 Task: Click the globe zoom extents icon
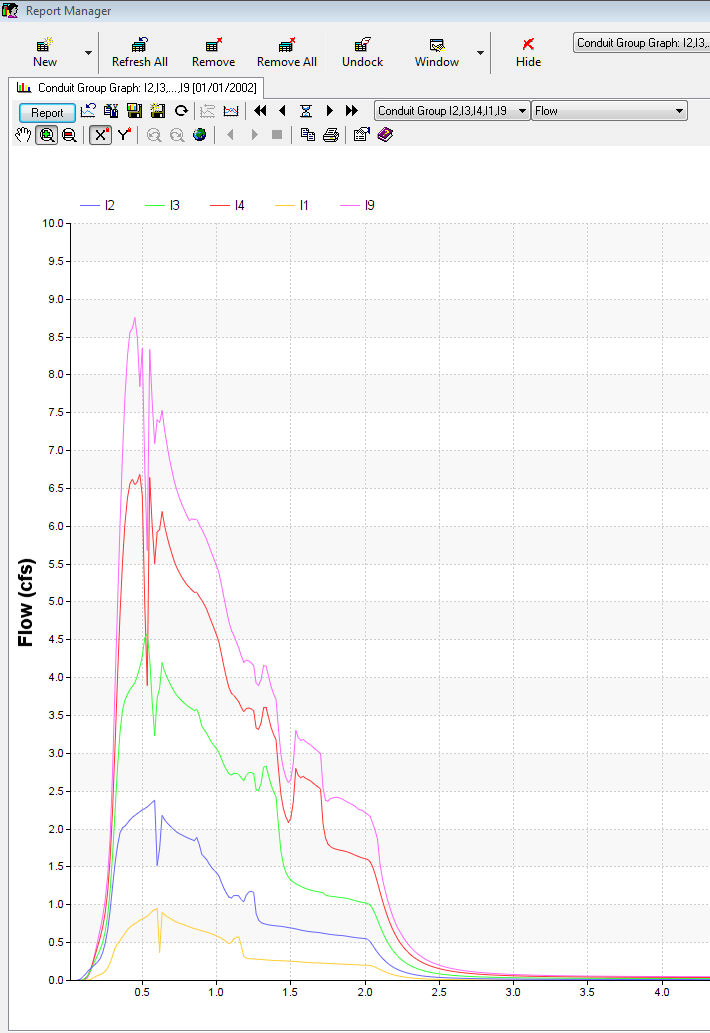(x=200, y=135)
